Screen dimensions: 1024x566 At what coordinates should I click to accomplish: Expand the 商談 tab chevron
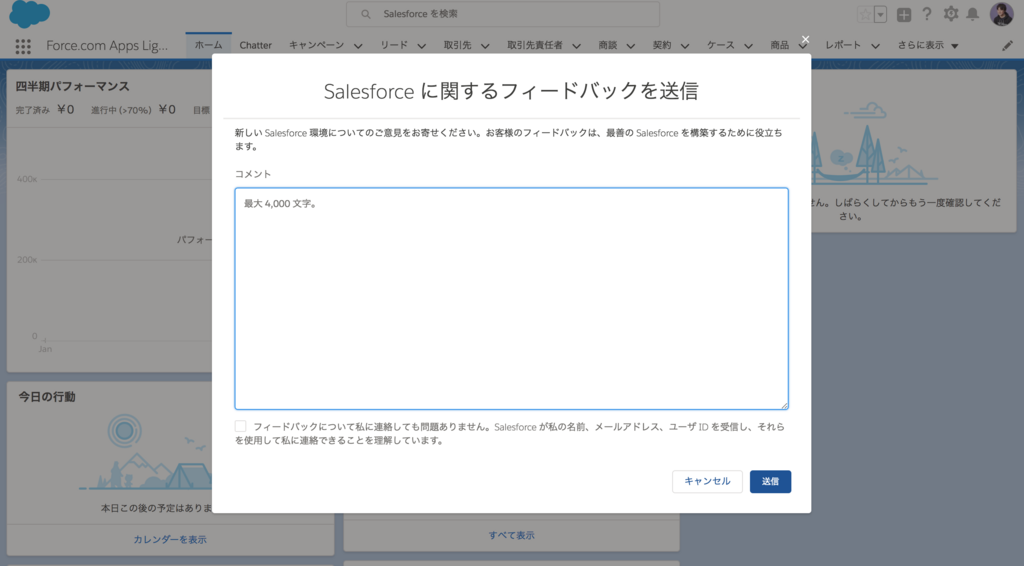tap(630, 46)
